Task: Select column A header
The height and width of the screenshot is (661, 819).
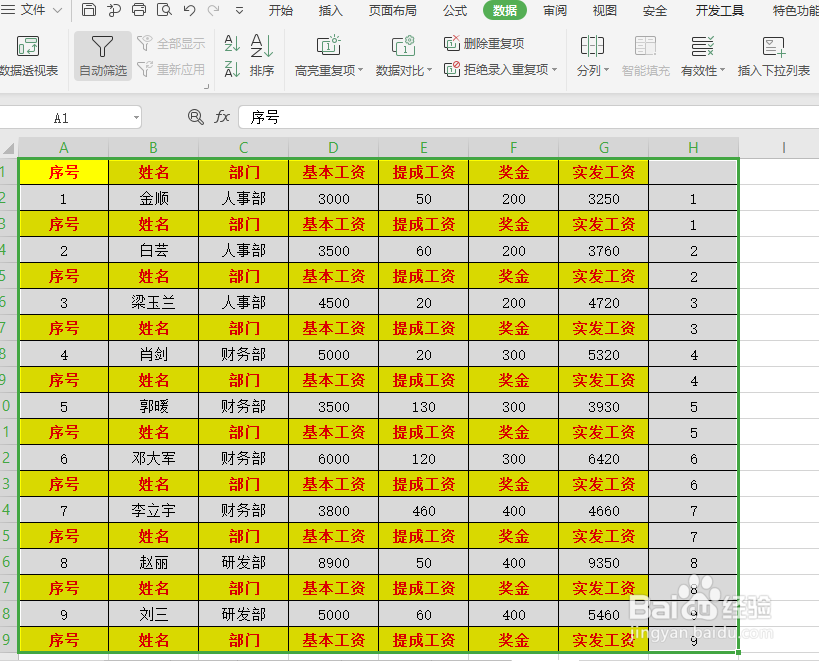Action: [x=63, y=148]
